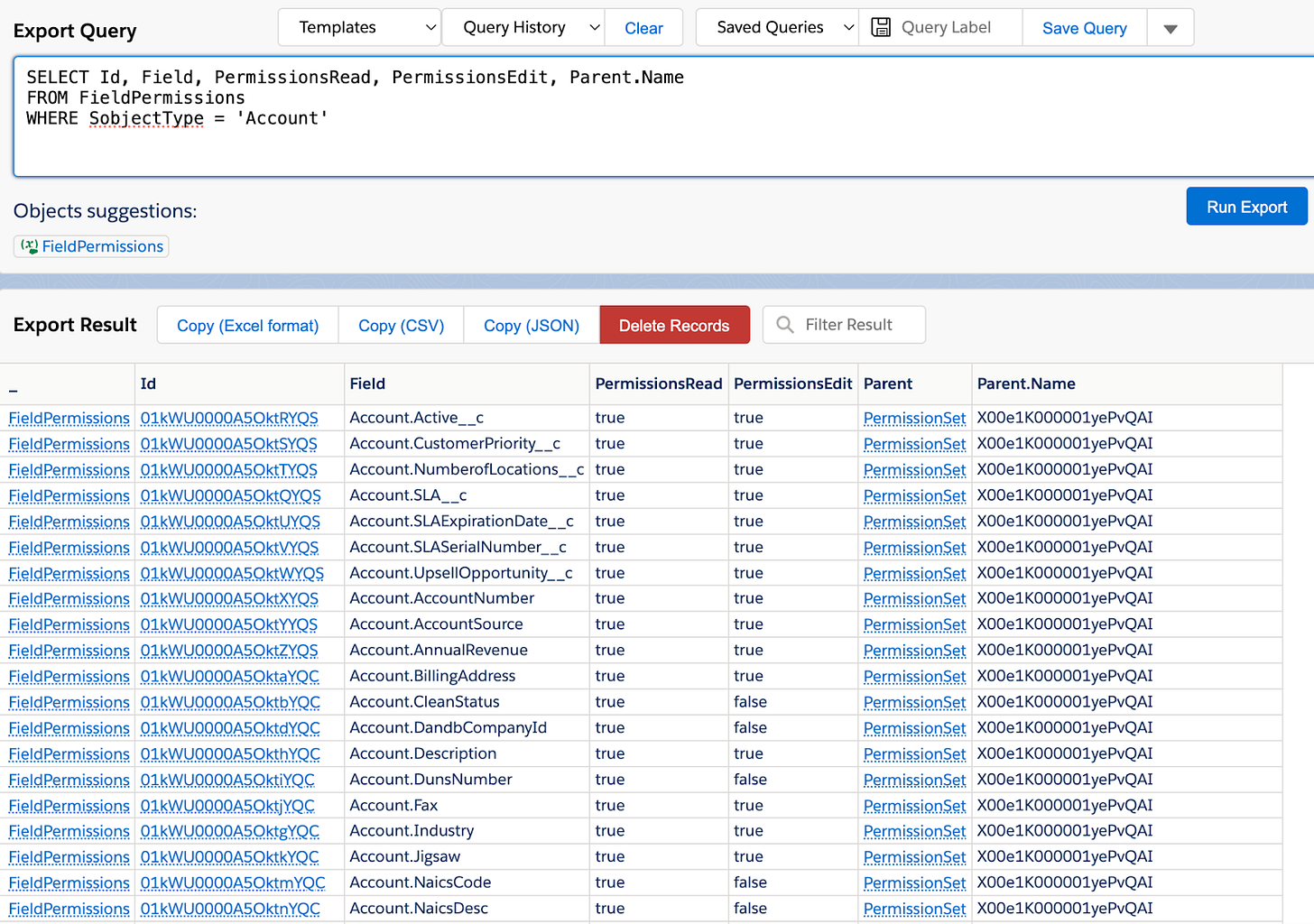Image resolution: width=1314 pixels, height=924 pixels.
Task: Open record Id 01kWU0000A5OktTYQS
Action: pyautogui.click(x=229, y=470)
